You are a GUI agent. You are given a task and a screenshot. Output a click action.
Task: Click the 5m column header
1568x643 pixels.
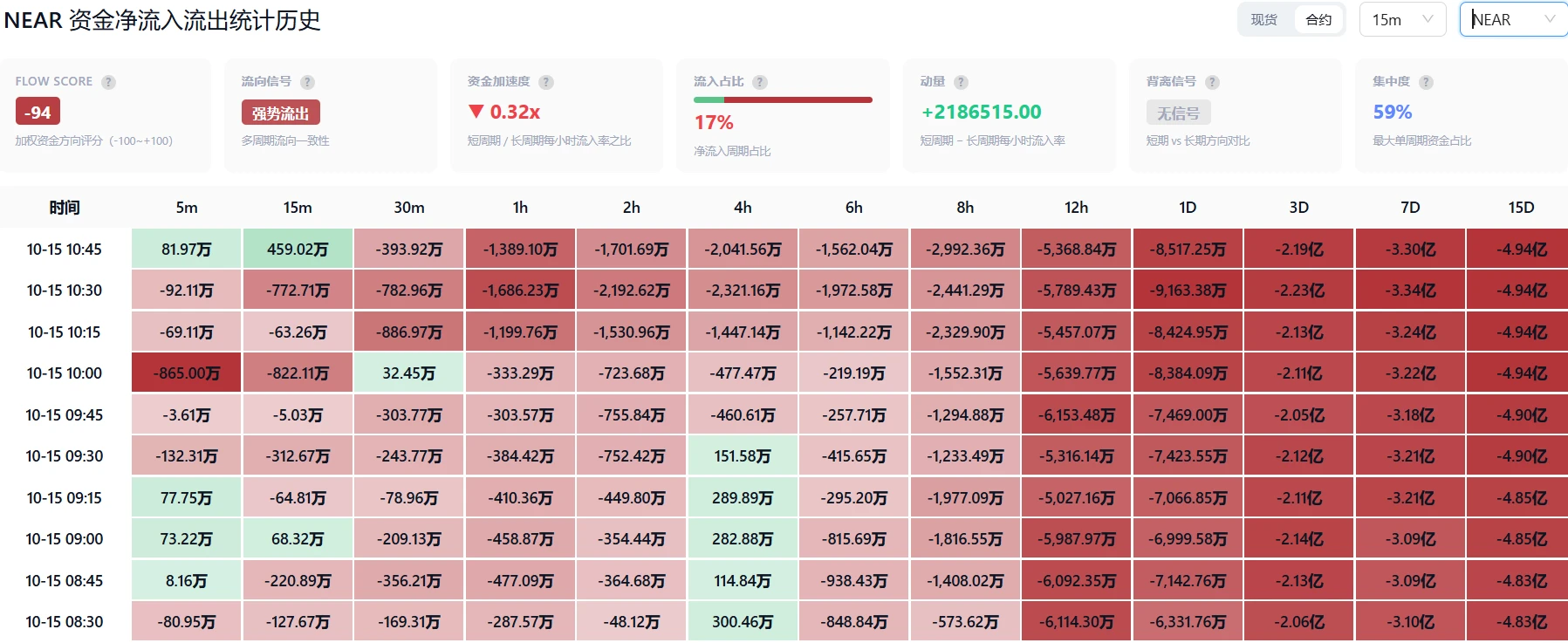click(187, 208)
